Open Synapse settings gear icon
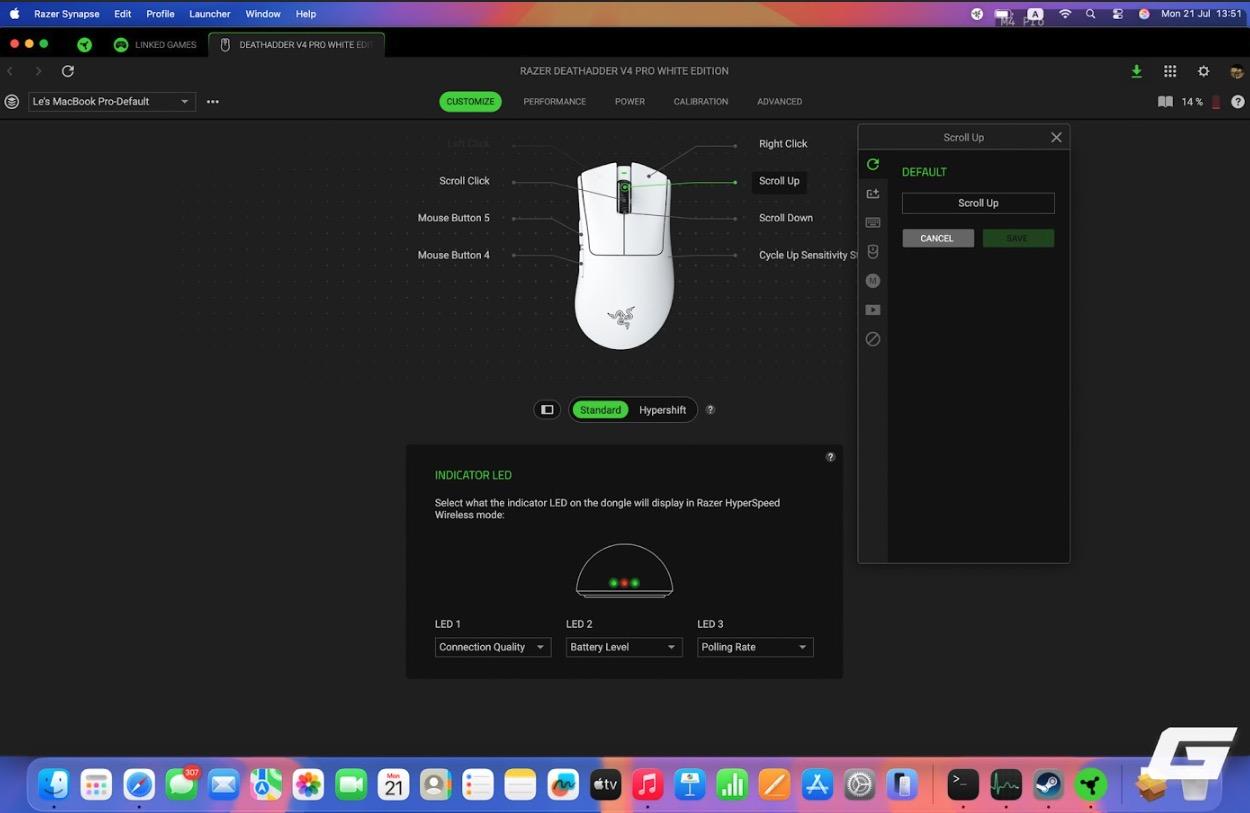The image size is (1250, 813). (1204, 71)
